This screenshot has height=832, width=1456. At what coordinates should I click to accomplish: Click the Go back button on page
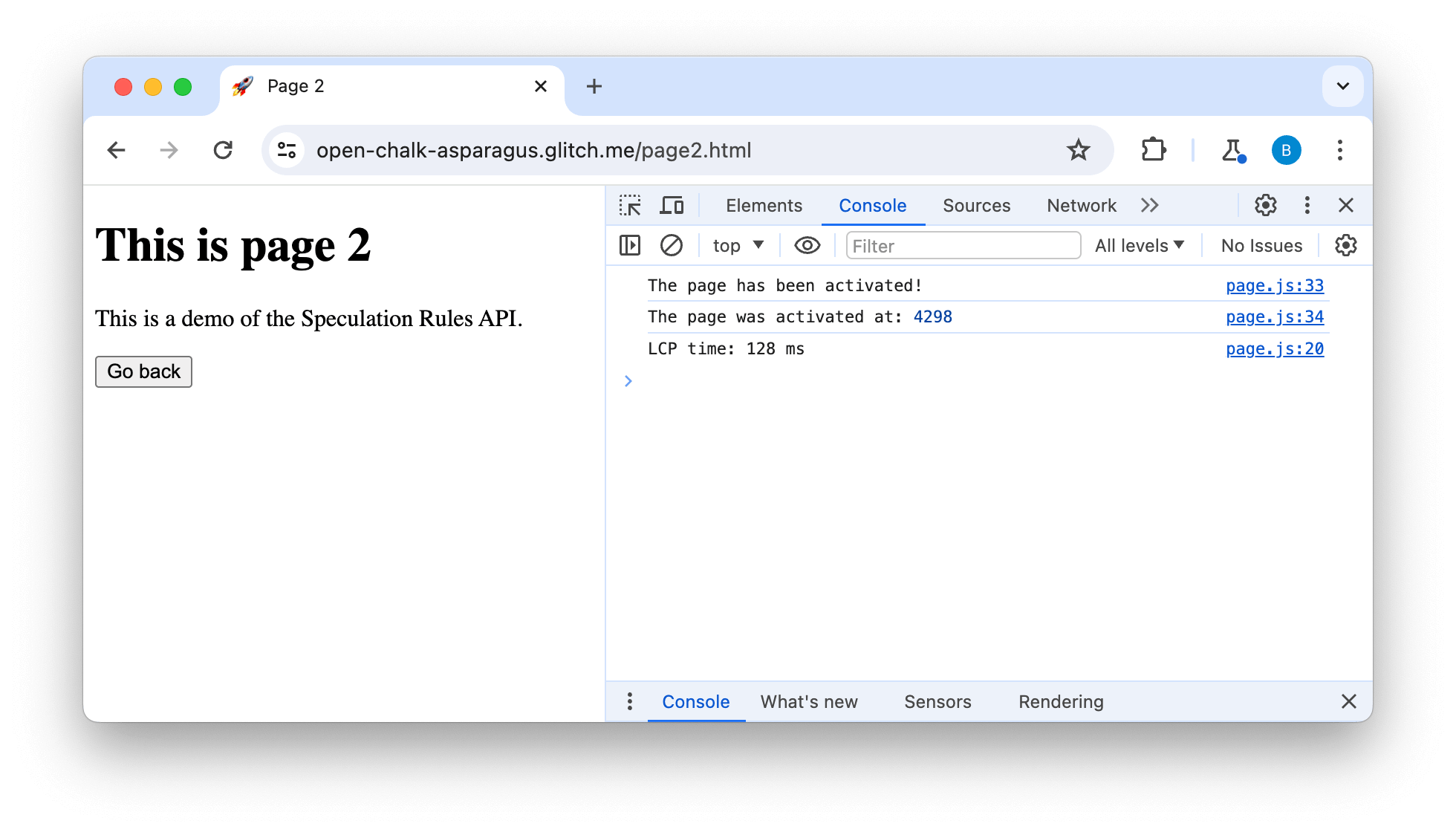[x=143, y=371]
